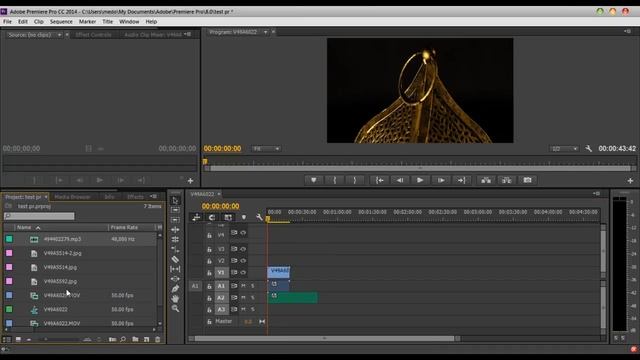Image resolution: width=640 pixels, height=360 pixels.
Task: Click New Bin folder icon
Action: (x=135, y=339)
